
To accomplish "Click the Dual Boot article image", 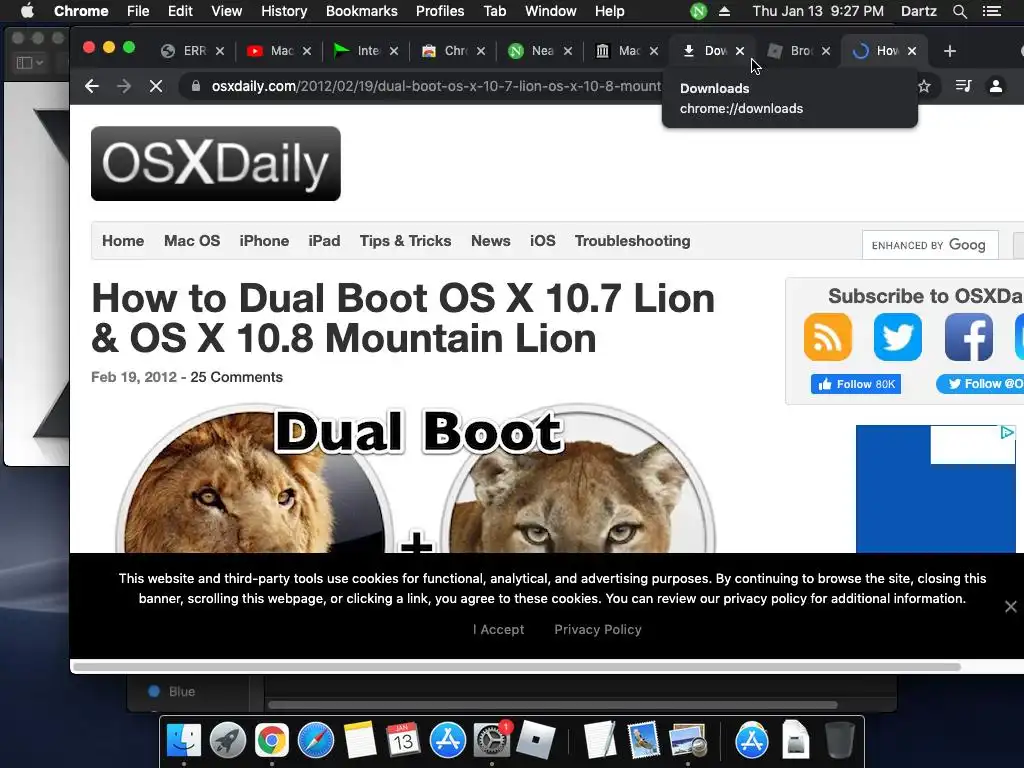I will [x=415, y=479].
